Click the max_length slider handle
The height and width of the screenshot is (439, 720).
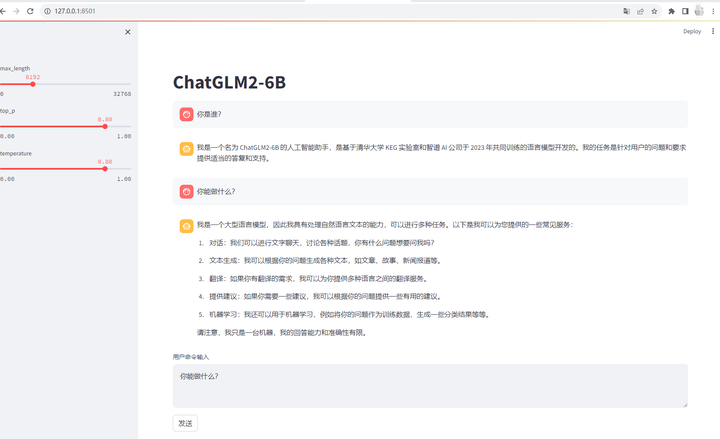click(x=33, y=84)
